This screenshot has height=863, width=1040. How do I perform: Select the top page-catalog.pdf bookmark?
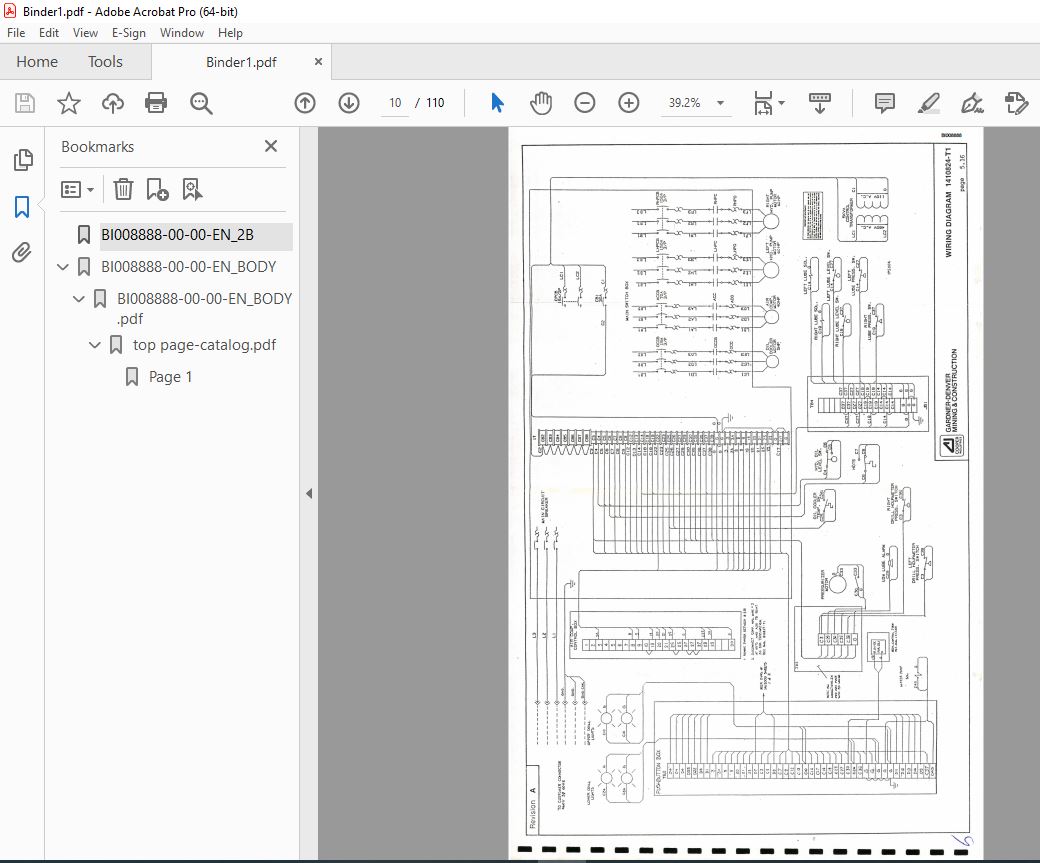(204, 345)
